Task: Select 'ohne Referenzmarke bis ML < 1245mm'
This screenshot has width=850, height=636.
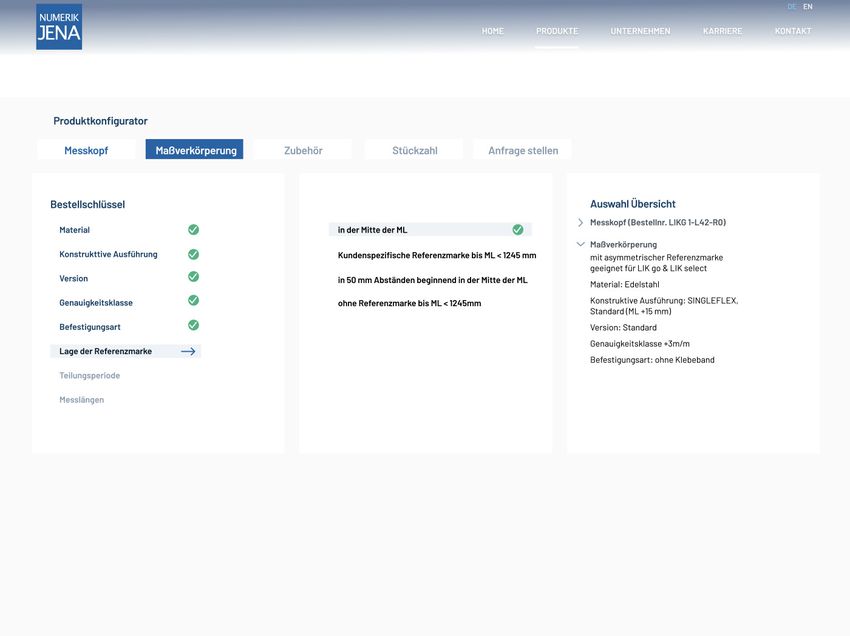Action: pos(409,303)
